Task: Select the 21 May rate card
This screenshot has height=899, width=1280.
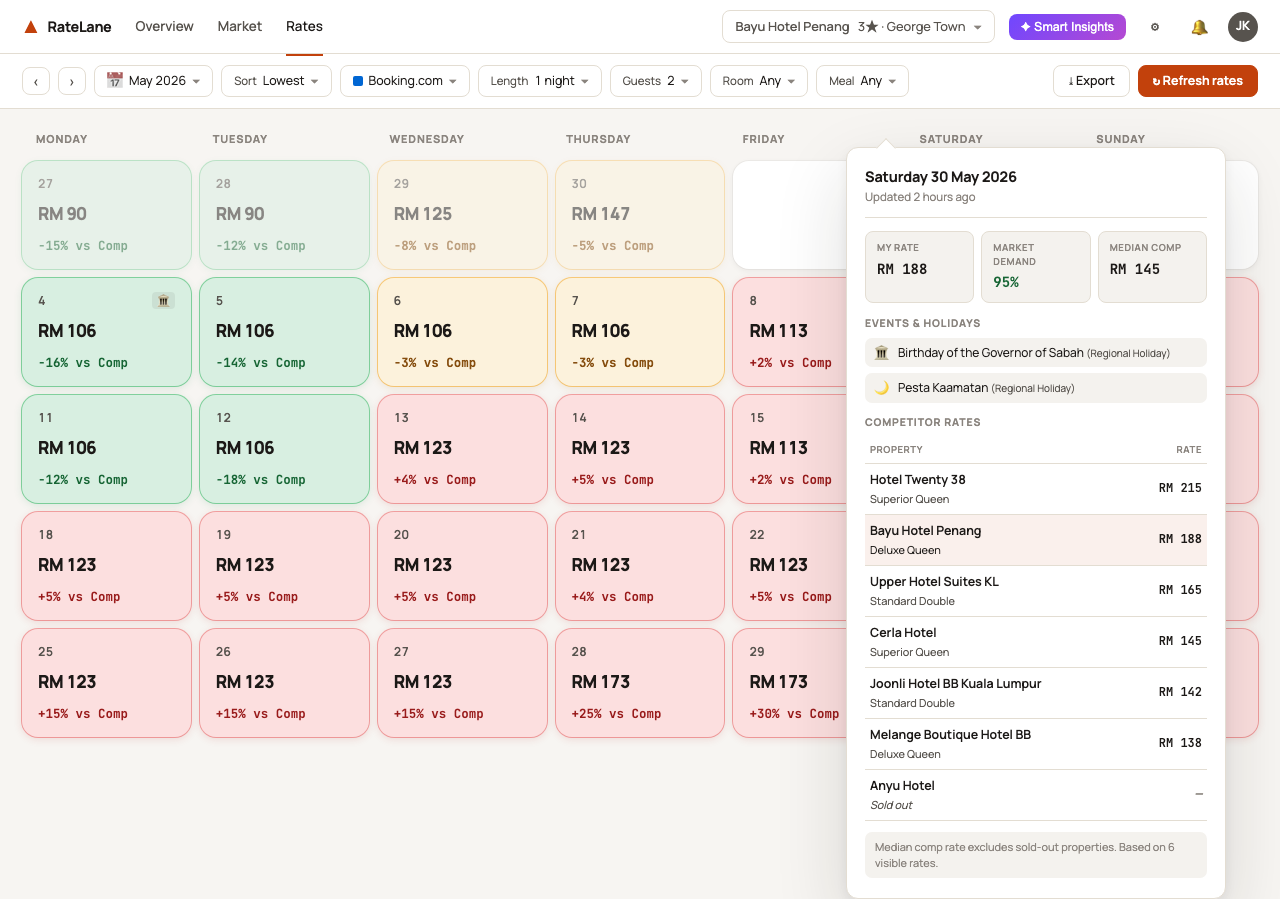Action: tap(640, 566)
